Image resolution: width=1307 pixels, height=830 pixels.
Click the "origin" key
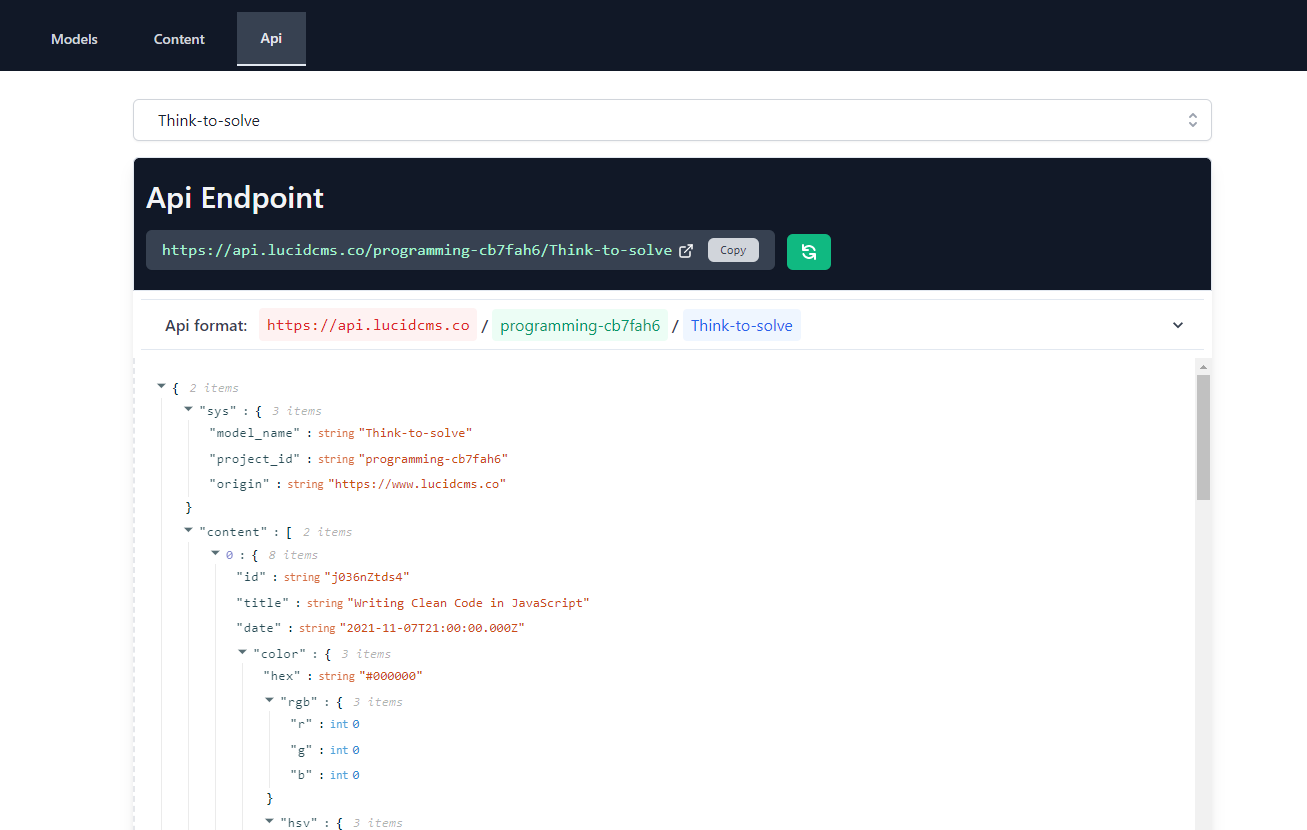point(238,484)
